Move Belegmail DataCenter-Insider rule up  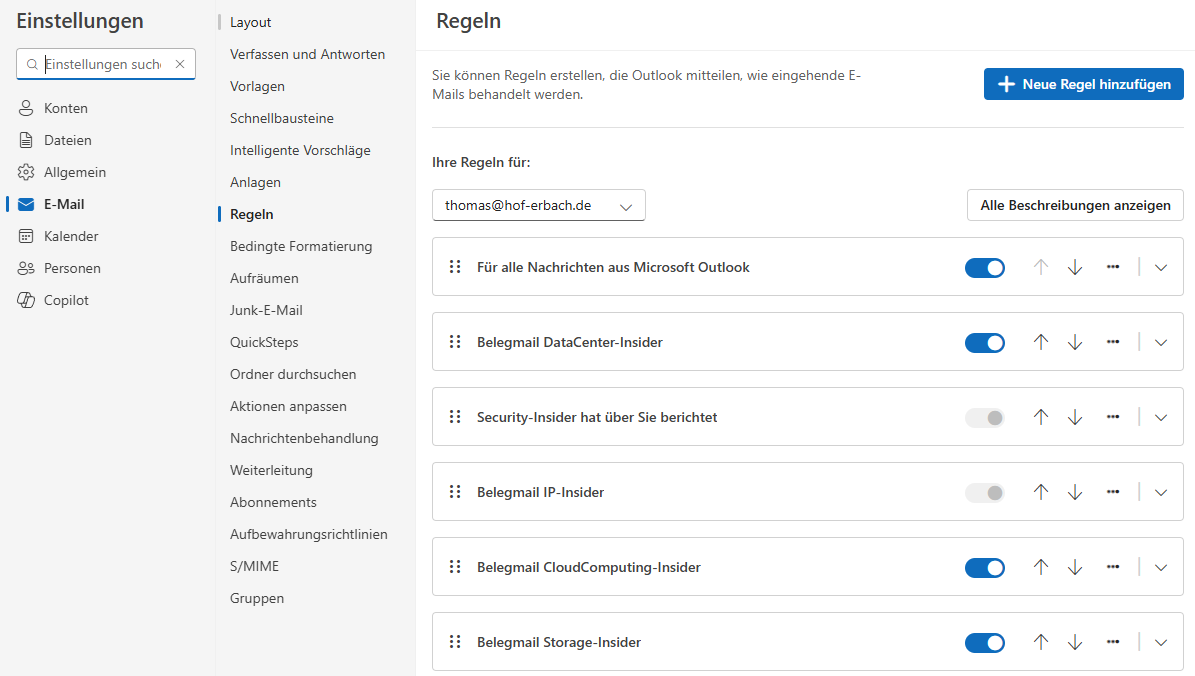click(x=1040, y=342)
